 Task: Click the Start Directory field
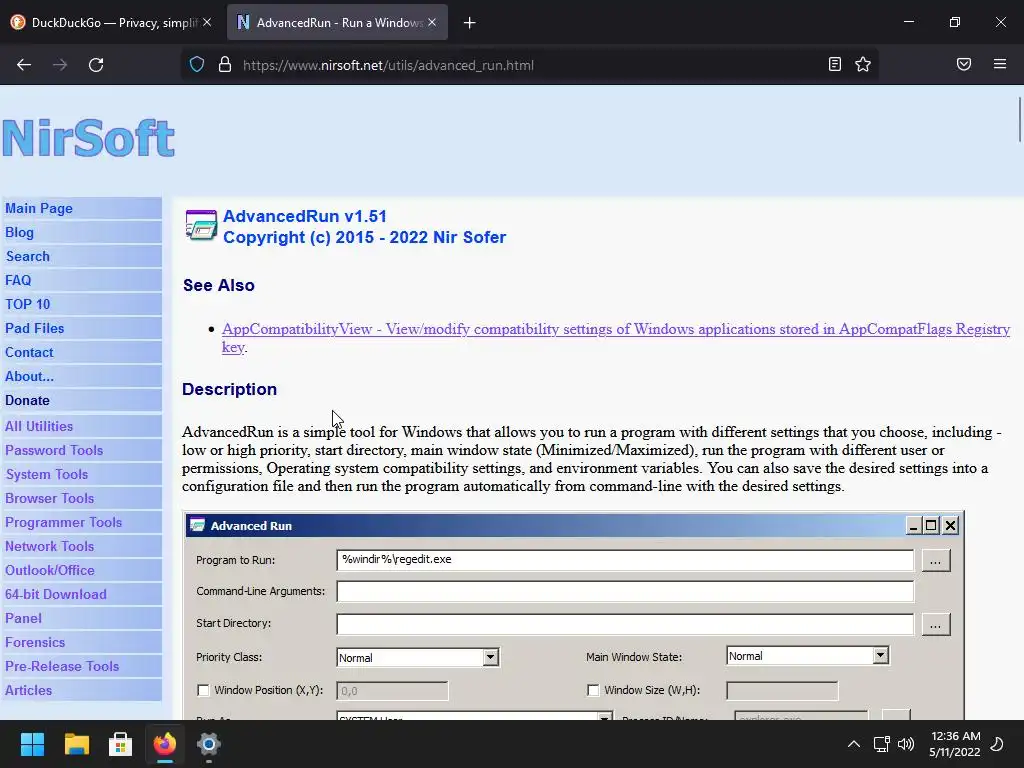(625, 624)
